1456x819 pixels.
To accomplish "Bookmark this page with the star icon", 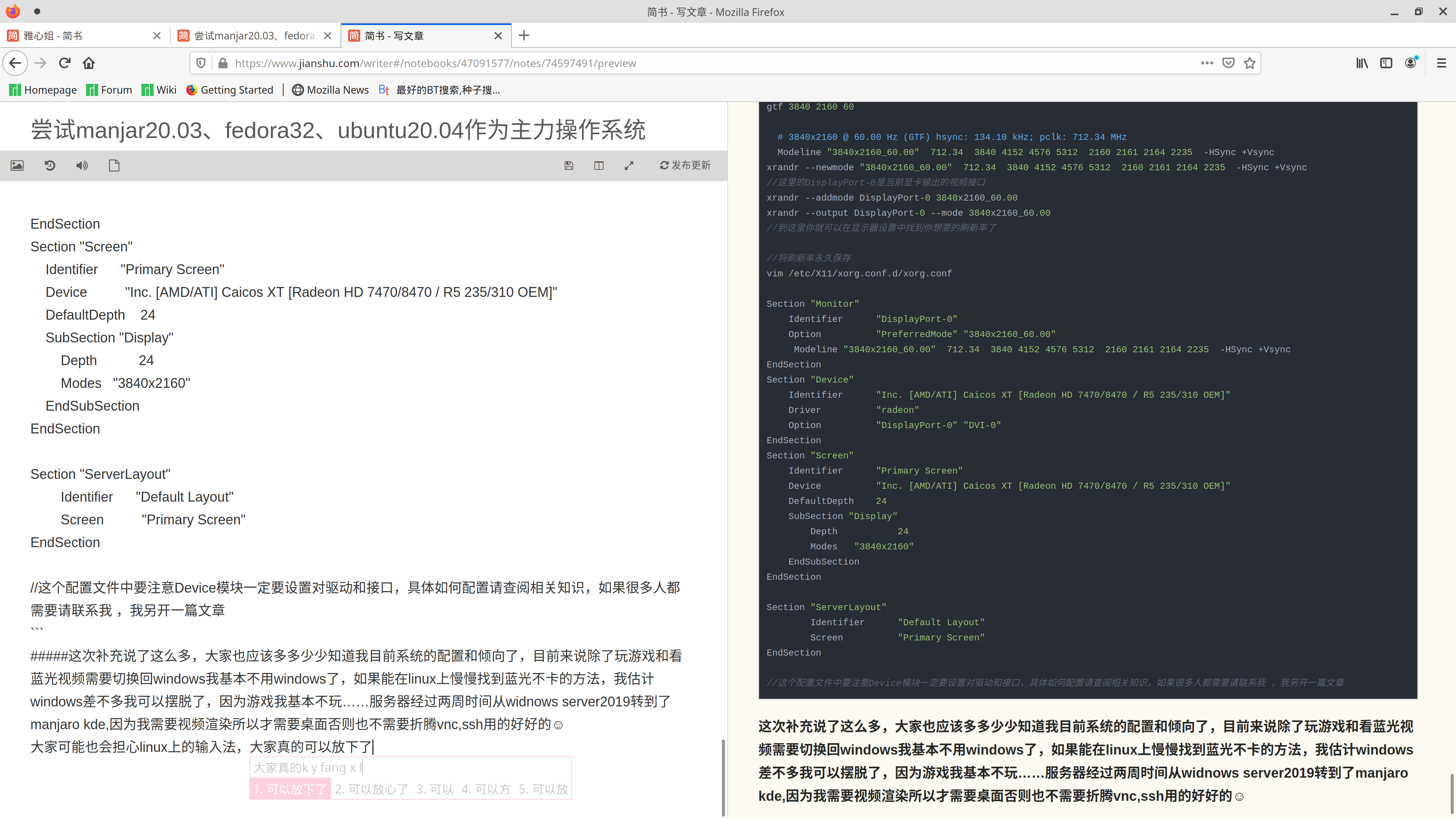I will tap(1250, 63).
